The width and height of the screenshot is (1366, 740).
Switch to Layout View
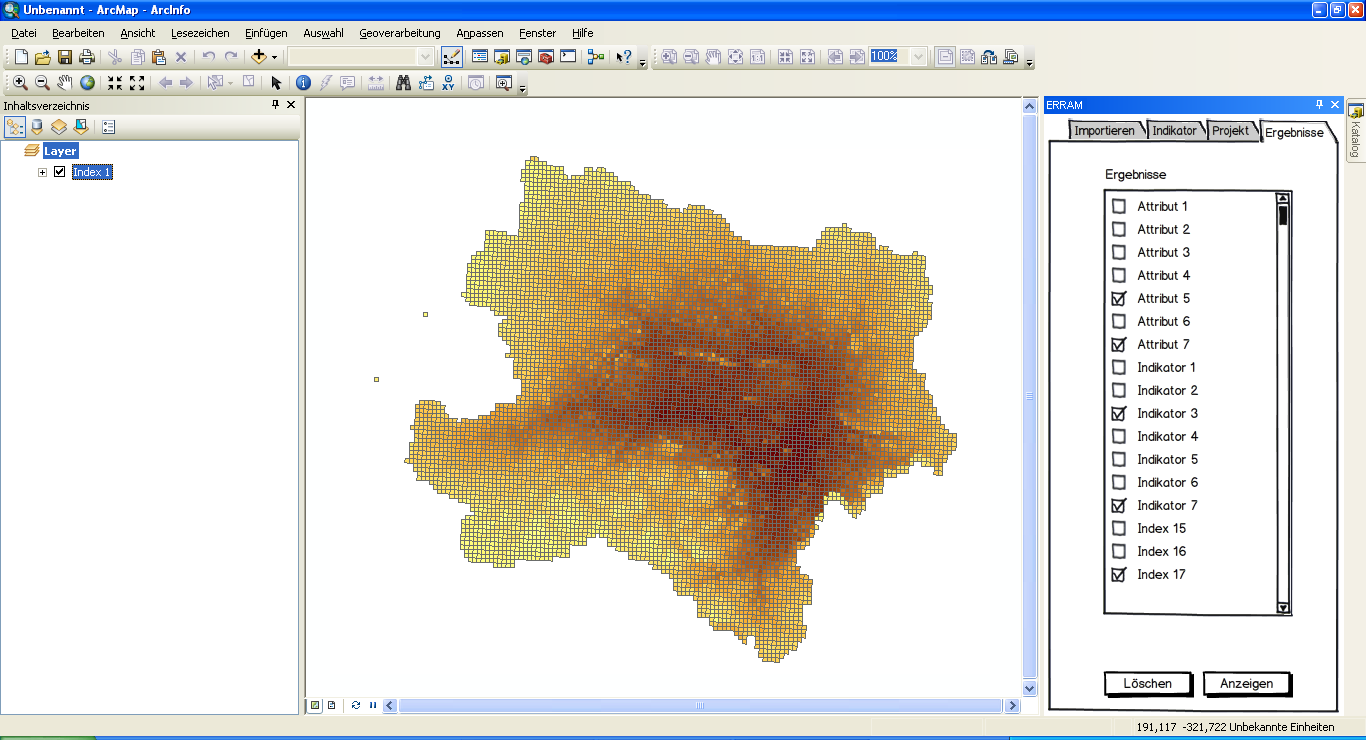(x=331, y=705)
